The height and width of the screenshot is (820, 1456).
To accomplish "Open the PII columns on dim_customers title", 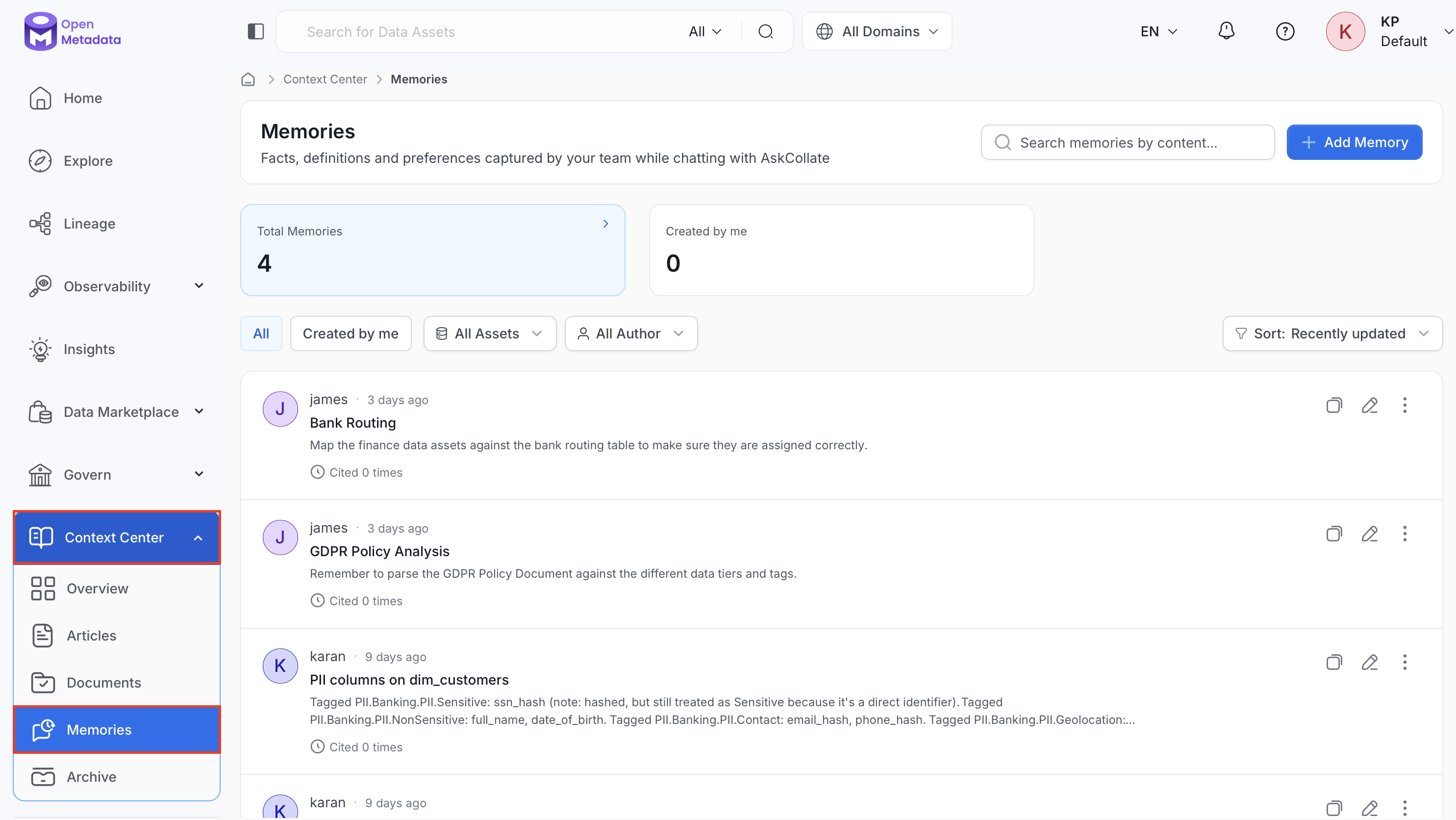I will pos(409,680).
